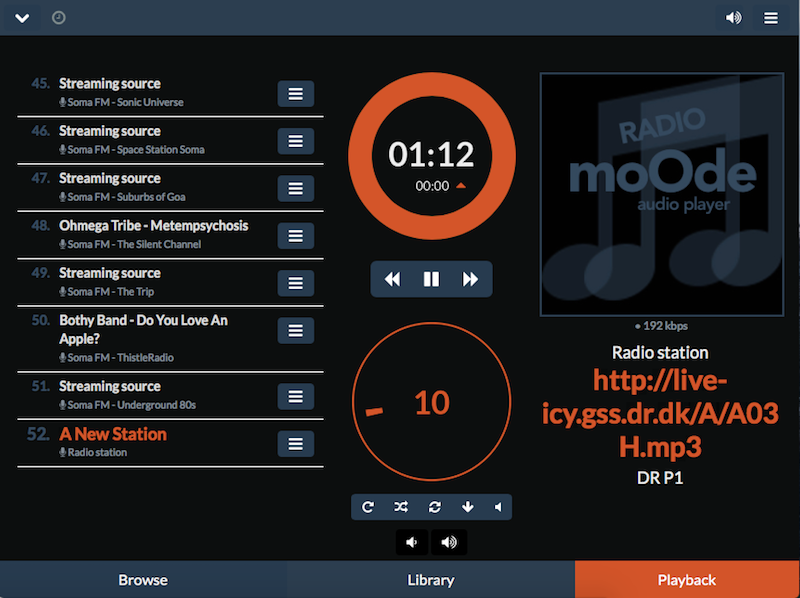Image resolution: width=800 pixels, height=598 pixels.
Task: Open menu for Soma FM - Space Station Soma
Action: coord(295,141)
